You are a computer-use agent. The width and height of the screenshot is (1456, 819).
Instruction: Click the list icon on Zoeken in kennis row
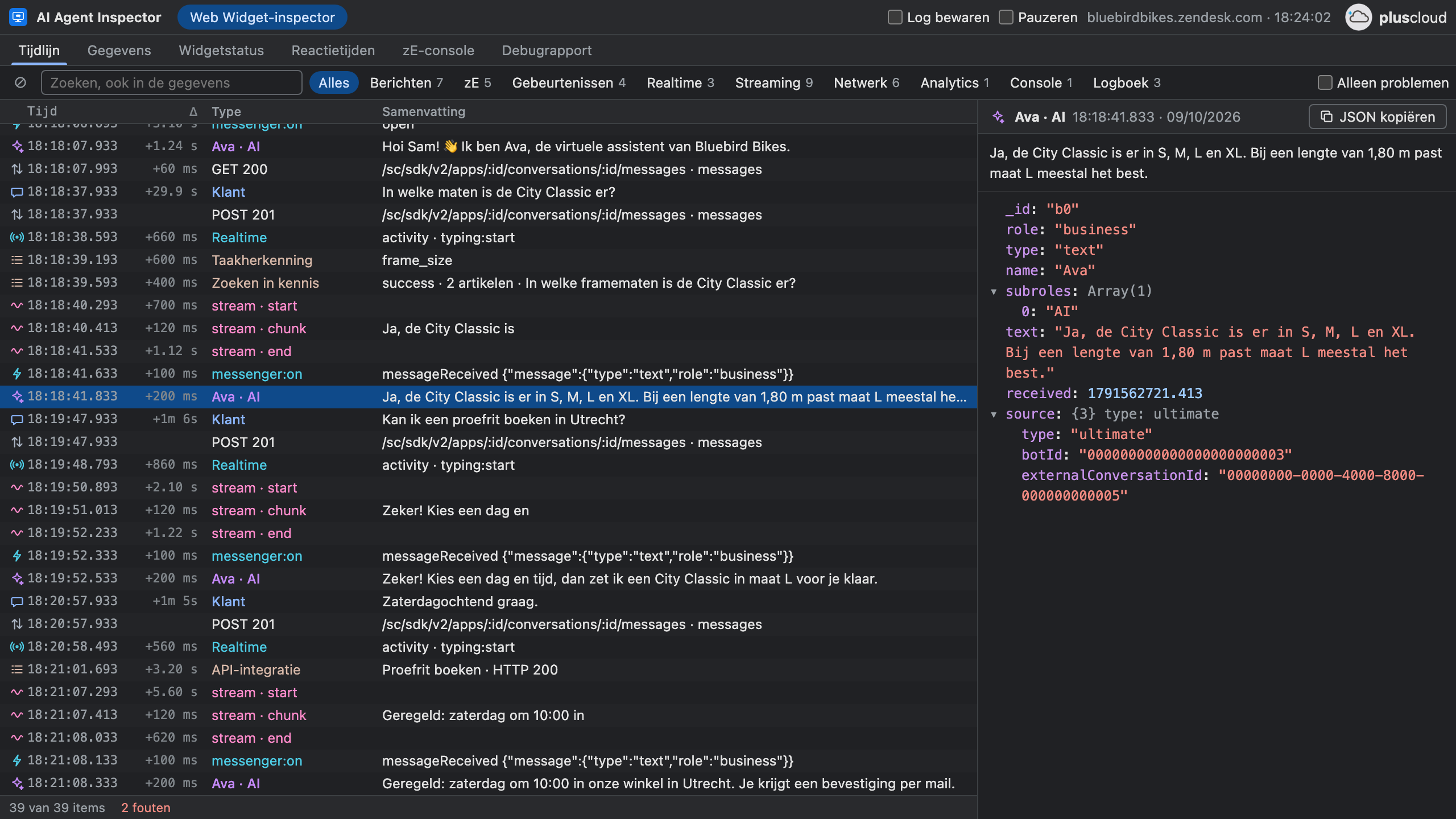click(x=17, y=283)
